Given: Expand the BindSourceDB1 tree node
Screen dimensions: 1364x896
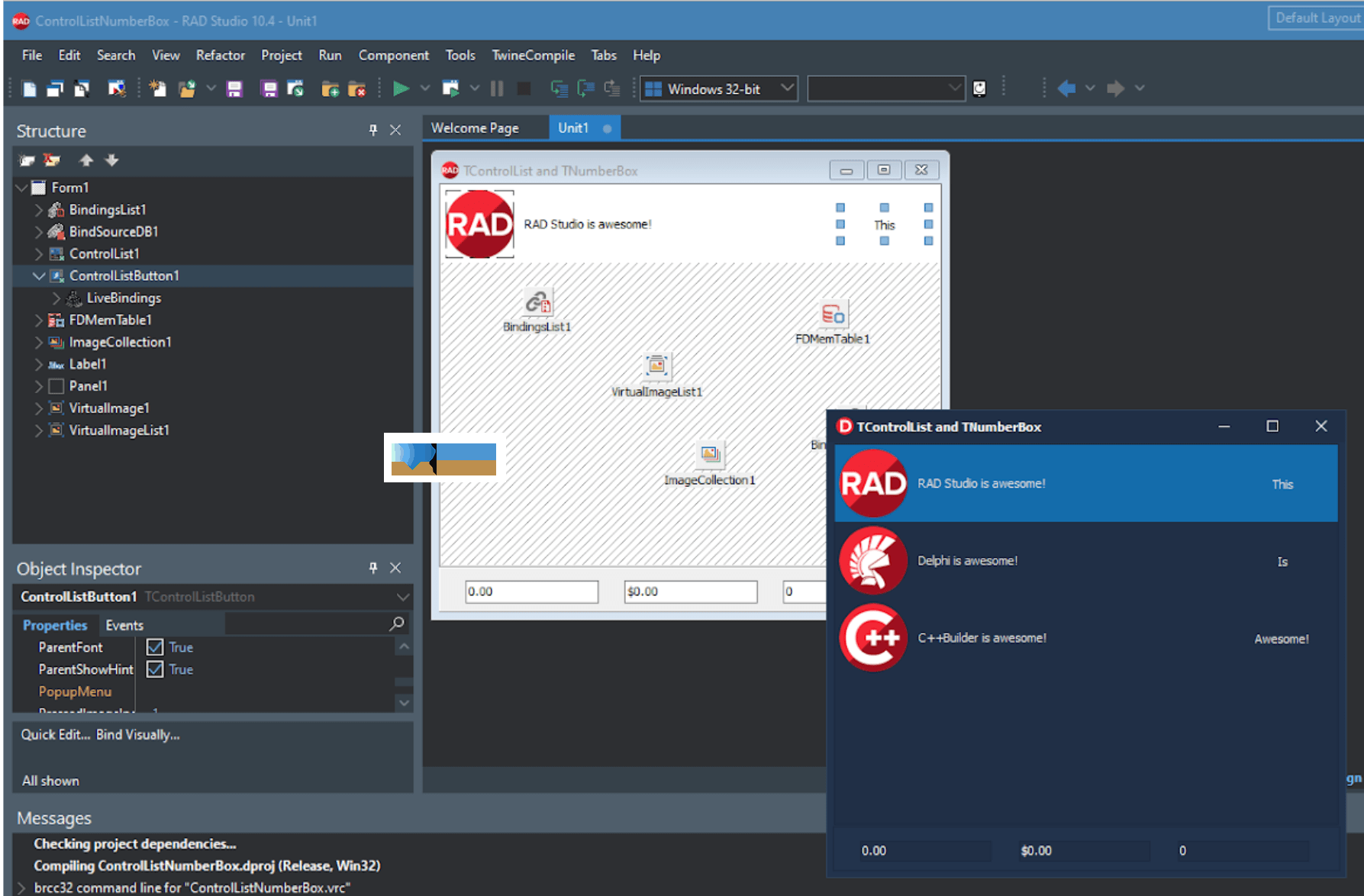Looking at the screenshot, I should (39, 232).
